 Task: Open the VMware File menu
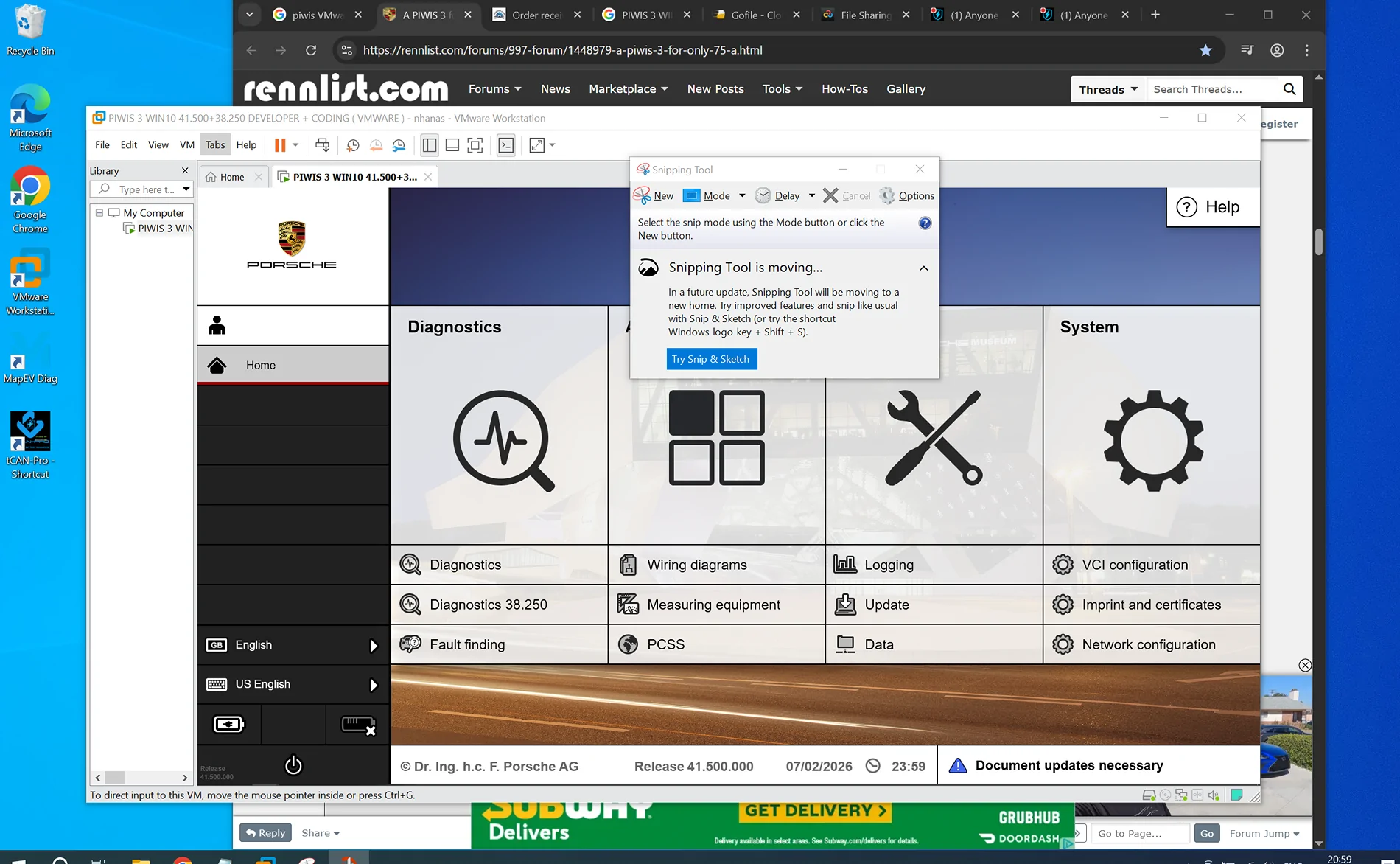click(102, 144)
